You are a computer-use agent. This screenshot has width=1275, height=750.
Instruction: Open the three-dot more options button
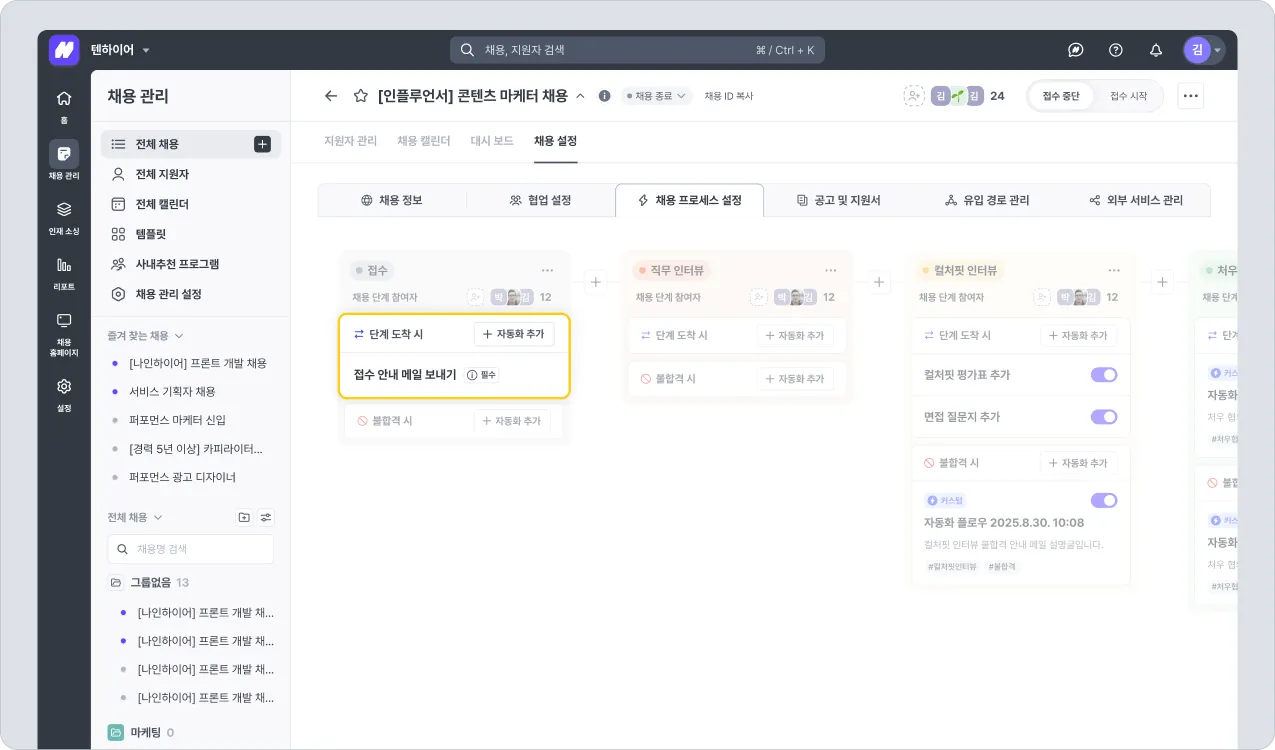click(x=1190, y=96)
